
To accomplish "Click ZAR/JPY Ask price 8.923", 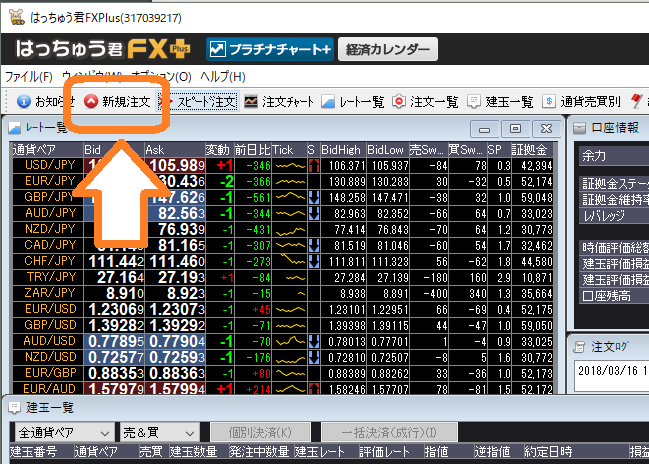I will click(x=175, y=293).
